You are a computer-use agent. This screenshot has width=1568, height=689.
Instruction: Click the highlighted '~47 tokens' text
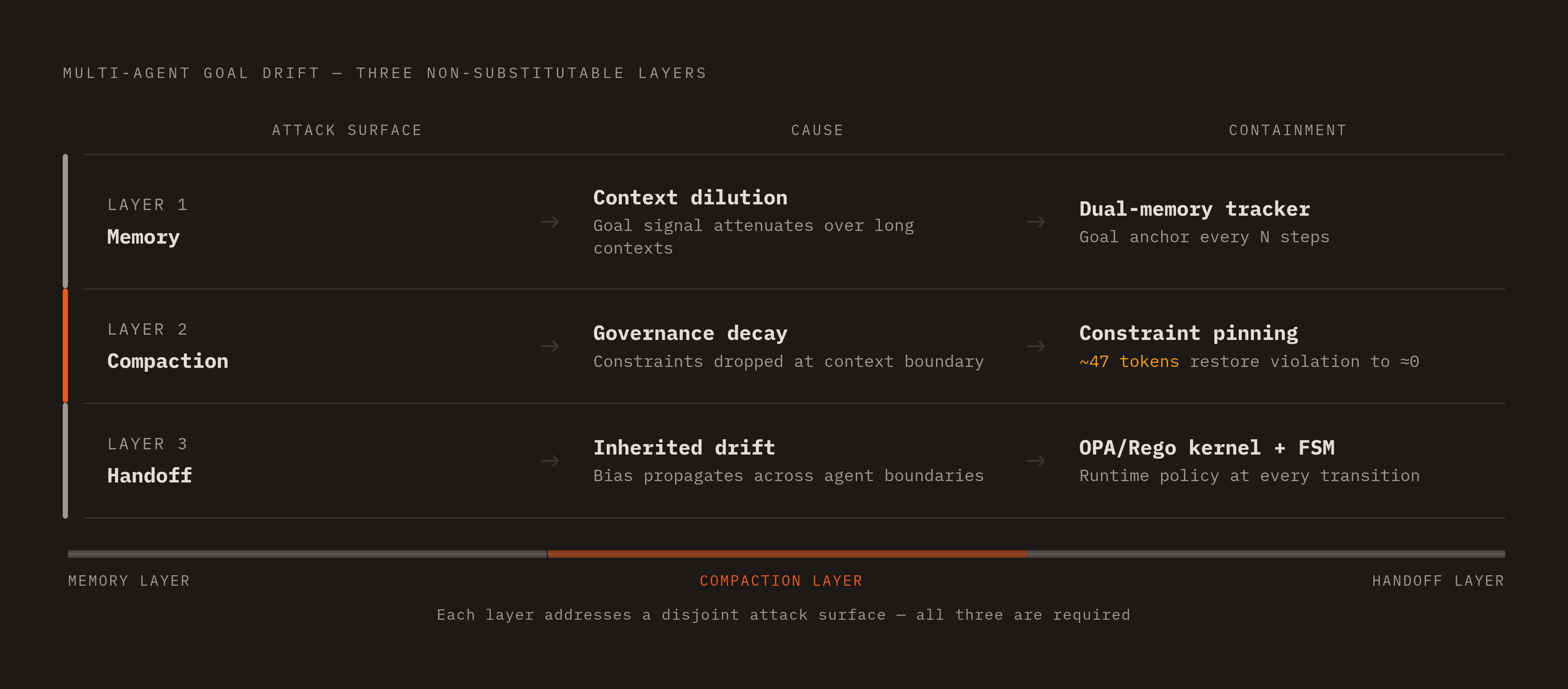[1129, 362]
